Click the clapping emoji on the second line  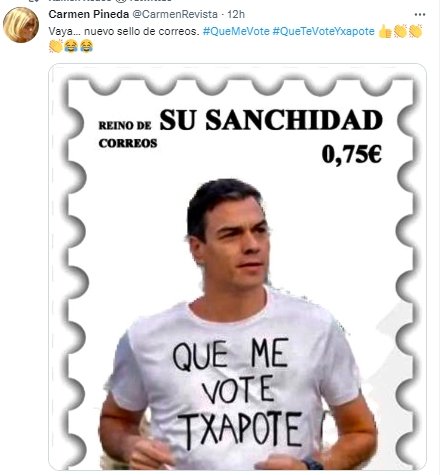pyautogui.click(x=56, y=46)
